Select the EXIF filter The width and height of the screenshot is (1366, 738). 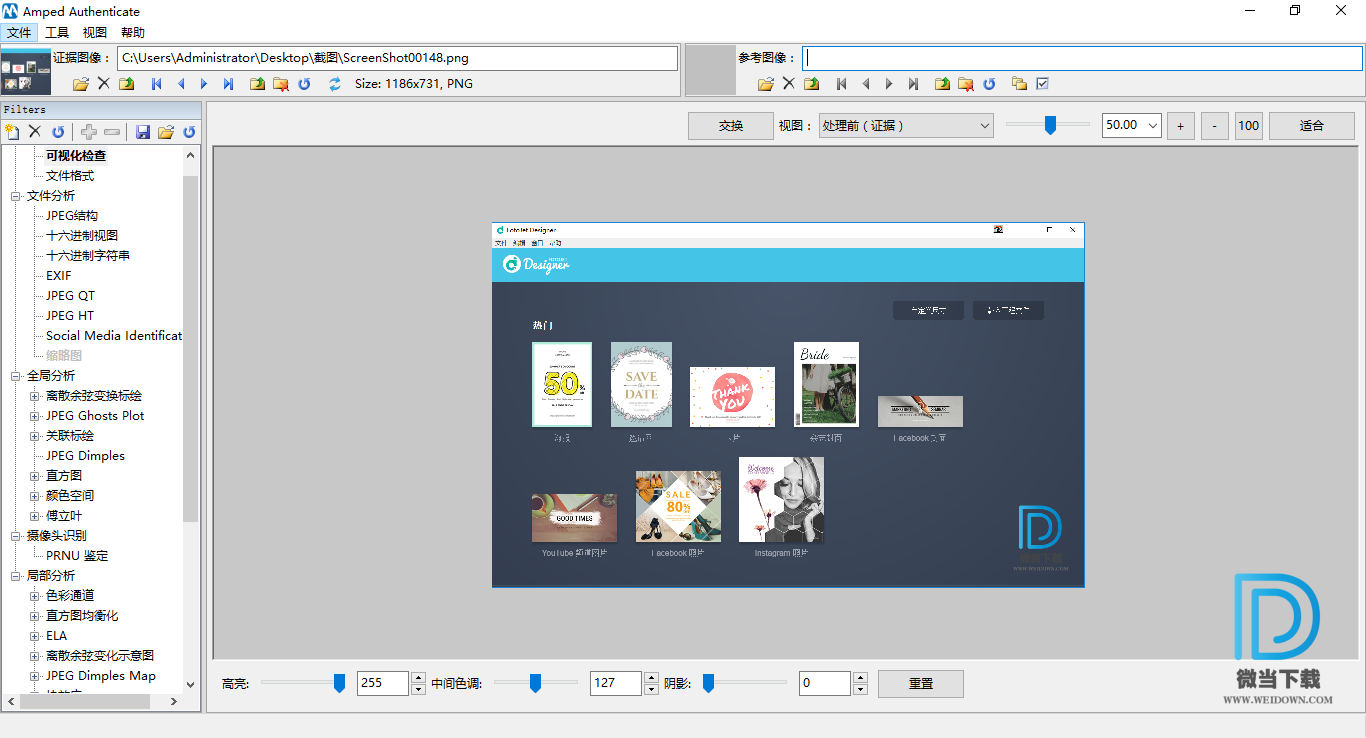click(x=59, y=276)
